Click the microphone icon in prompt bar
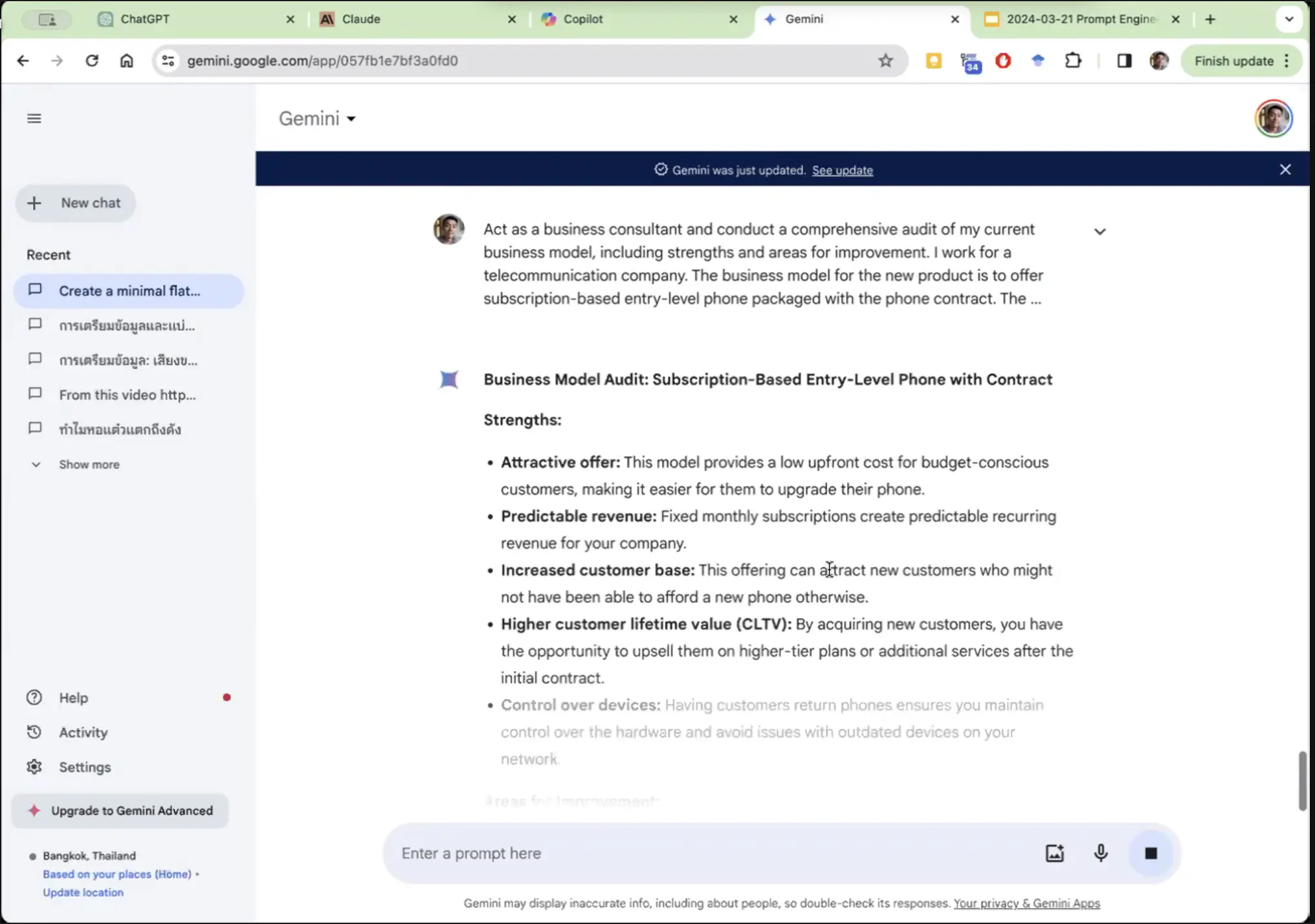1315x924 pixels. click(x=1101, y=853)
